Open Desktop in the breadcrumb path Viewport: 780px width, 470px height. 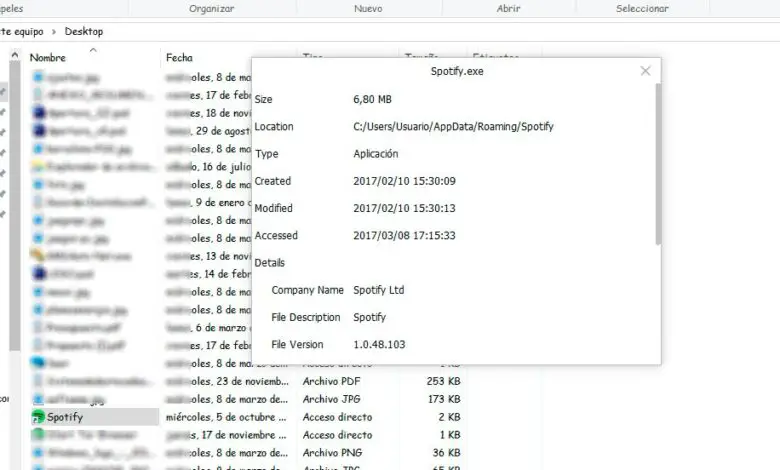pos(84,31)
